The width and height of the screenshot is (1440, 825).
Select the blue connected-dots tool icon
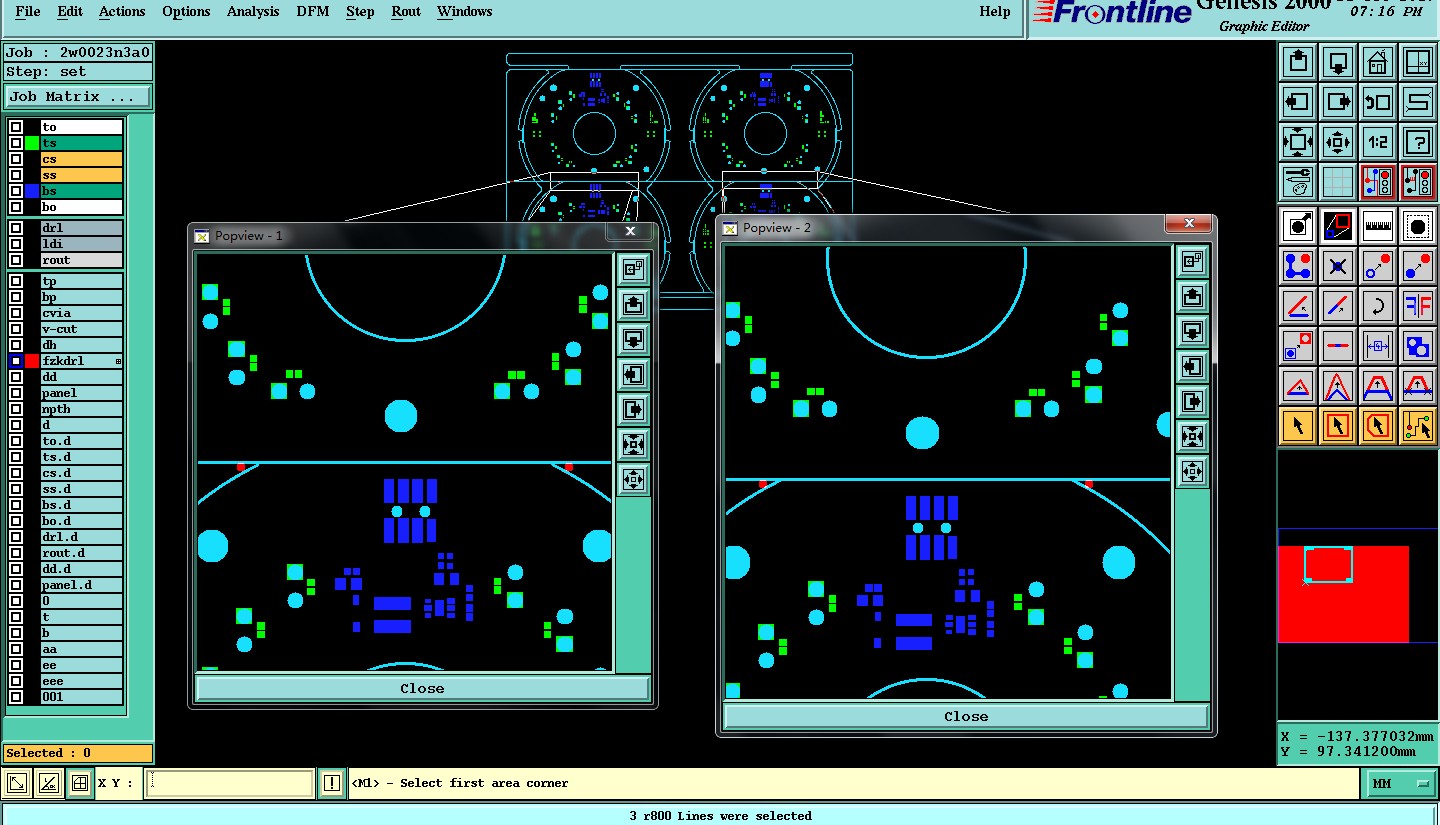tap(1298, 266)
